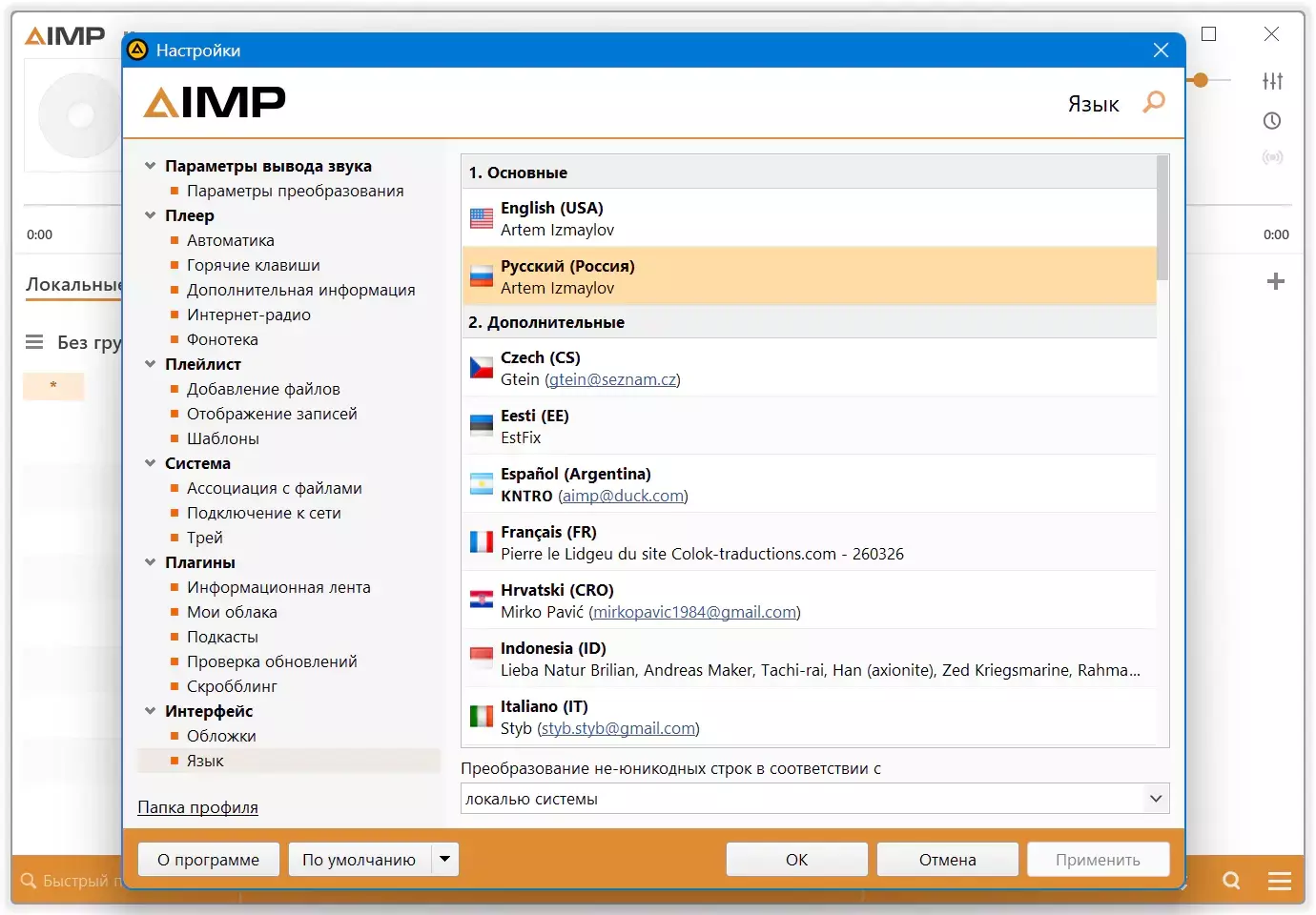Open 'Интернет-радио' settings page
This screenshot has height=915, width=1316.
[249, 315]
